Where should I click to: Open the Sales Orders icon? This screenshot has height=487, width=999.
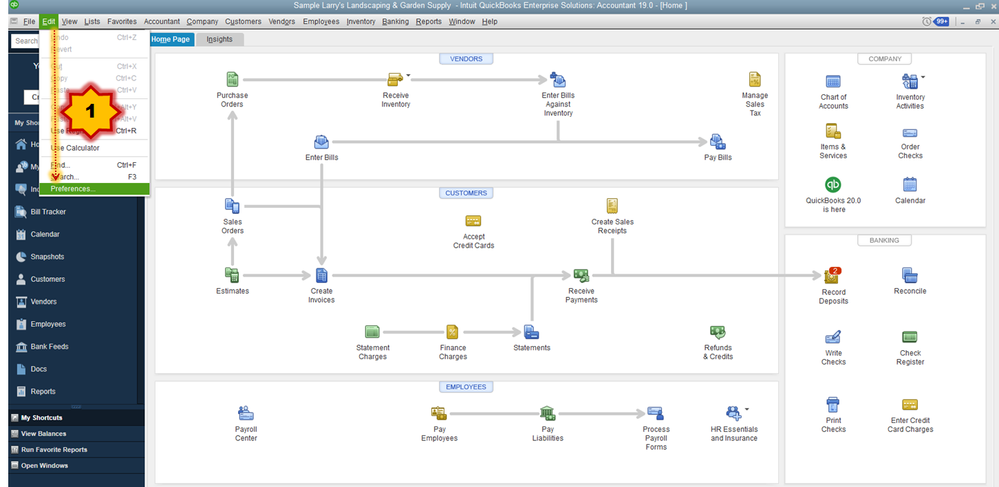[232, 206]
